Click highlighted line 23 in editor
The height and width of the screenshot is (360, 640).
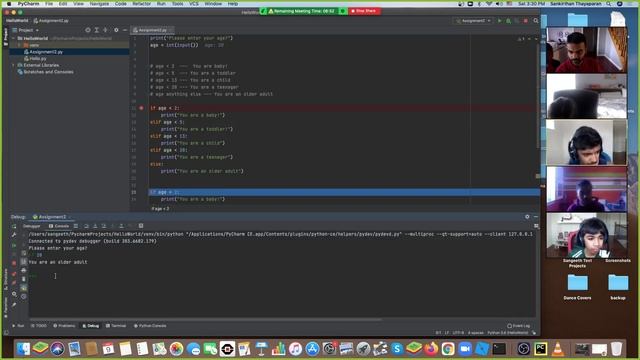tap(344, 192)
